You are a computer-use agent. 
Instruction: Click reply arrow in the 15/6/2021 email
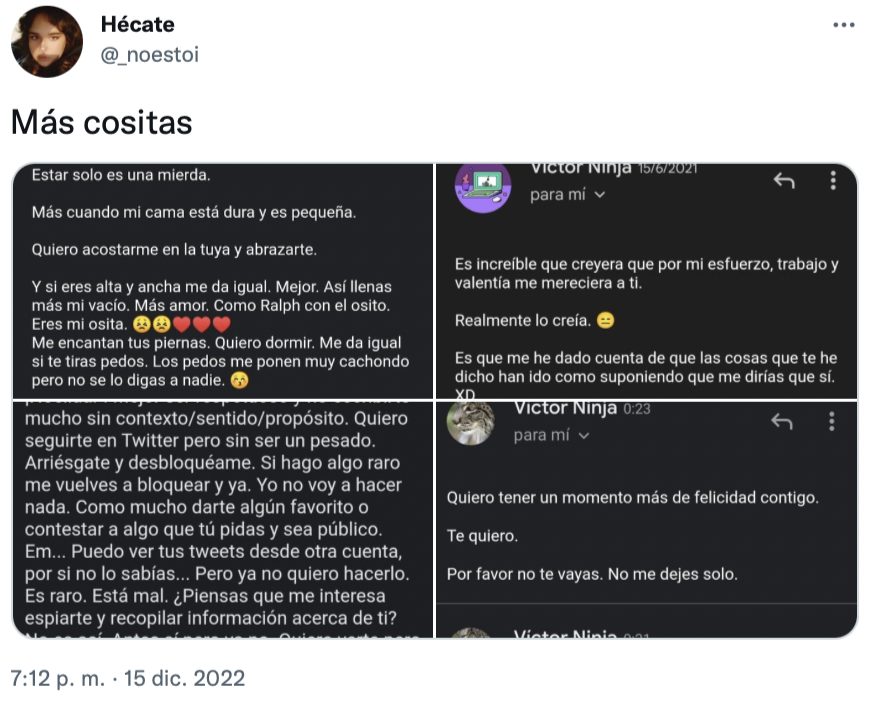(784, 181)
